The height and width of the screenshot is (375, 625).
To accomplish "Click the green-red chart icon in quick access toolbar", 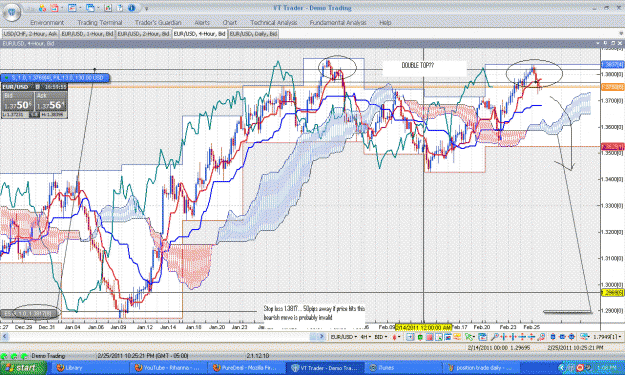I will [108, 8].
